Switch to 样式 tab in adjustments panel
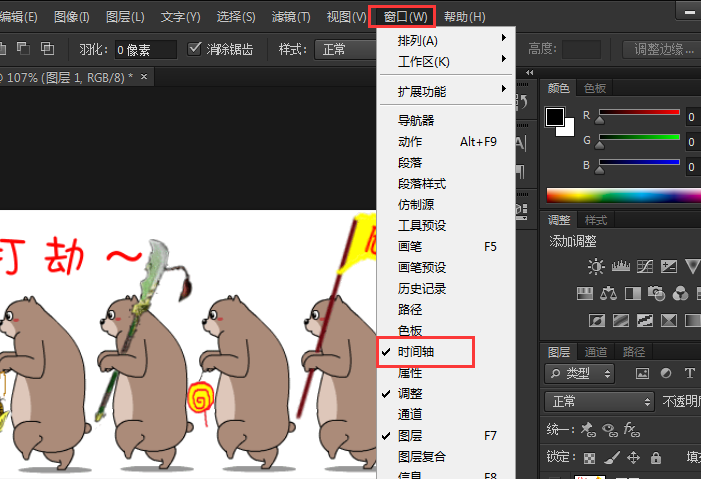This screenshot has width=701, height=479. click(x=595, y=220)
